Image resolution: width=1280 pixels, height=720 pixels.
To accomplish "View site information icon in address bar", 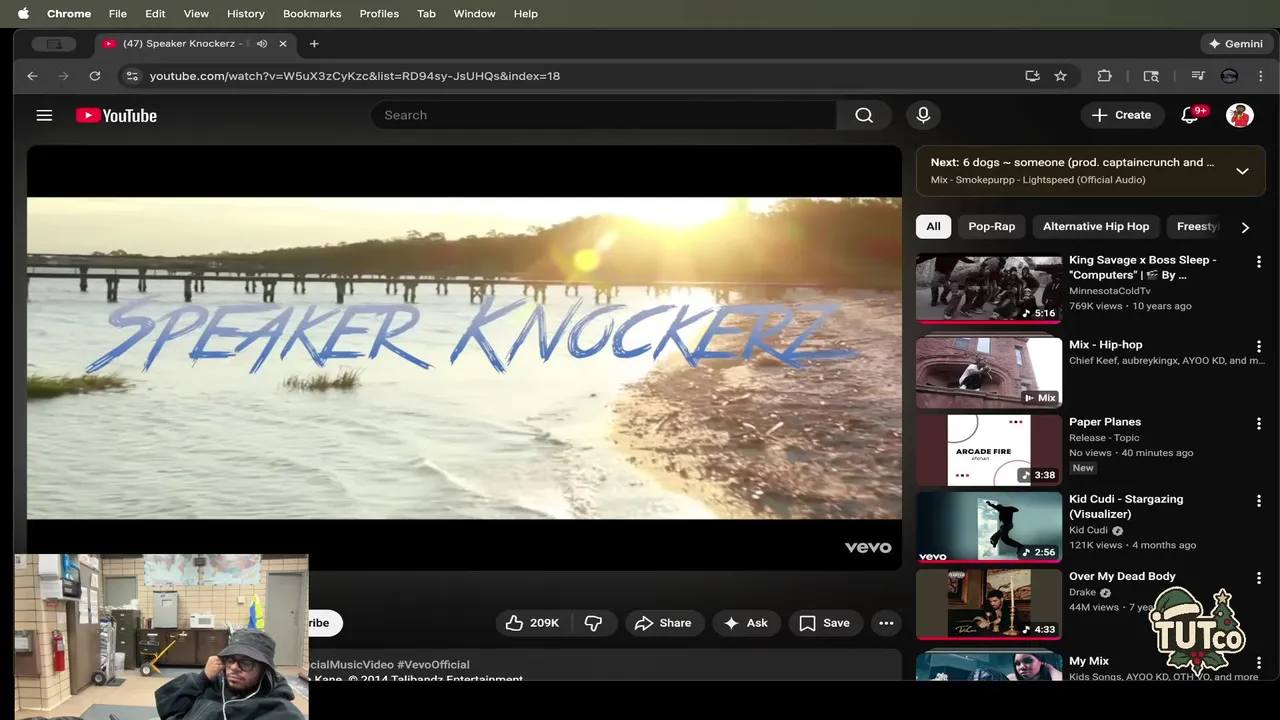I will click(x=132, y=76).
